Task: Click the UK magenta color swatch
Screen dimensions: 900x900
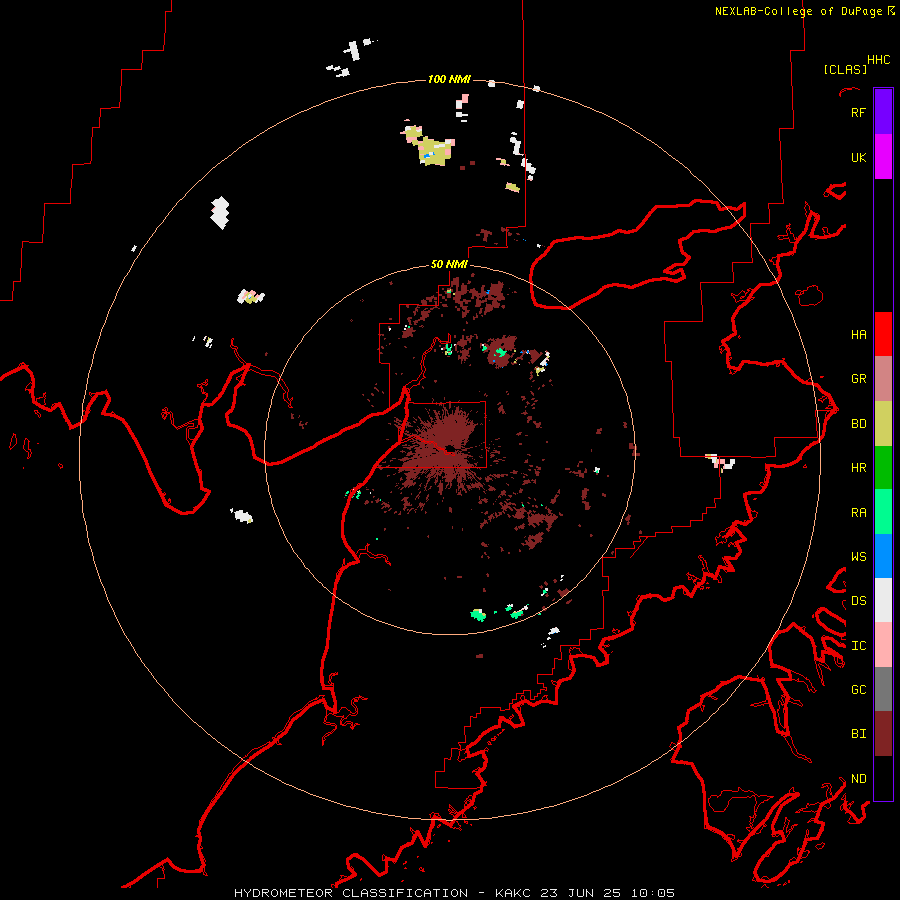Action: [883, 157]
